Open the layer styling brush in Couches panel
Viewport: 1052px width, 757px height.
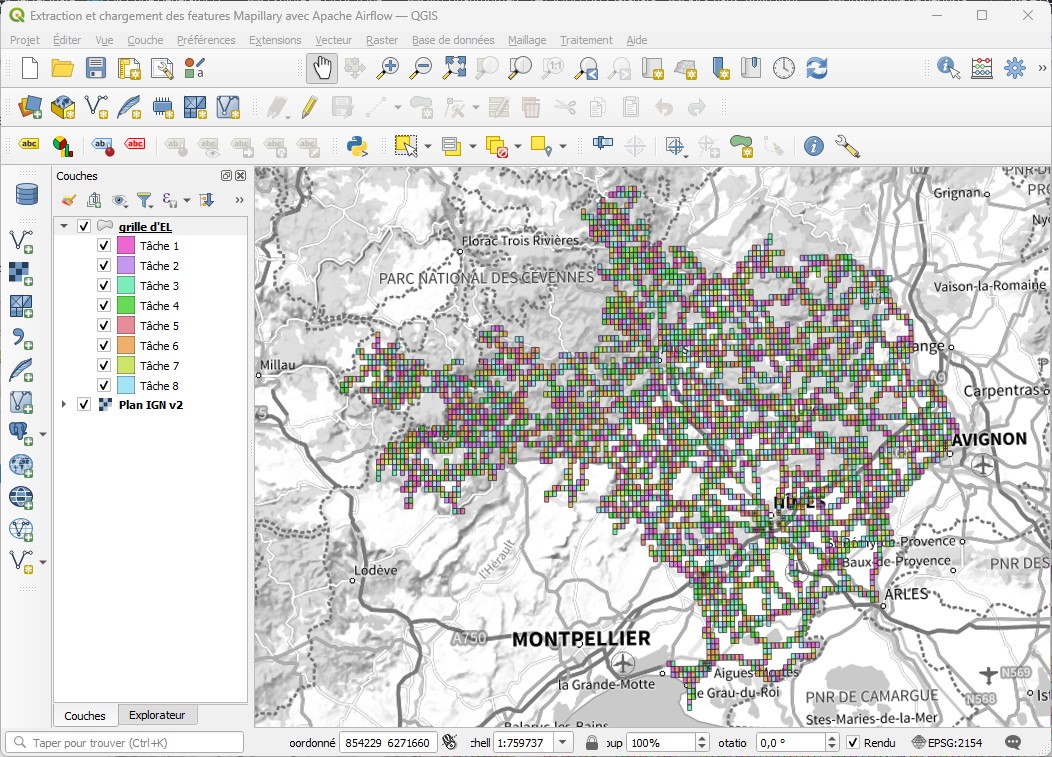pos(68,200)
